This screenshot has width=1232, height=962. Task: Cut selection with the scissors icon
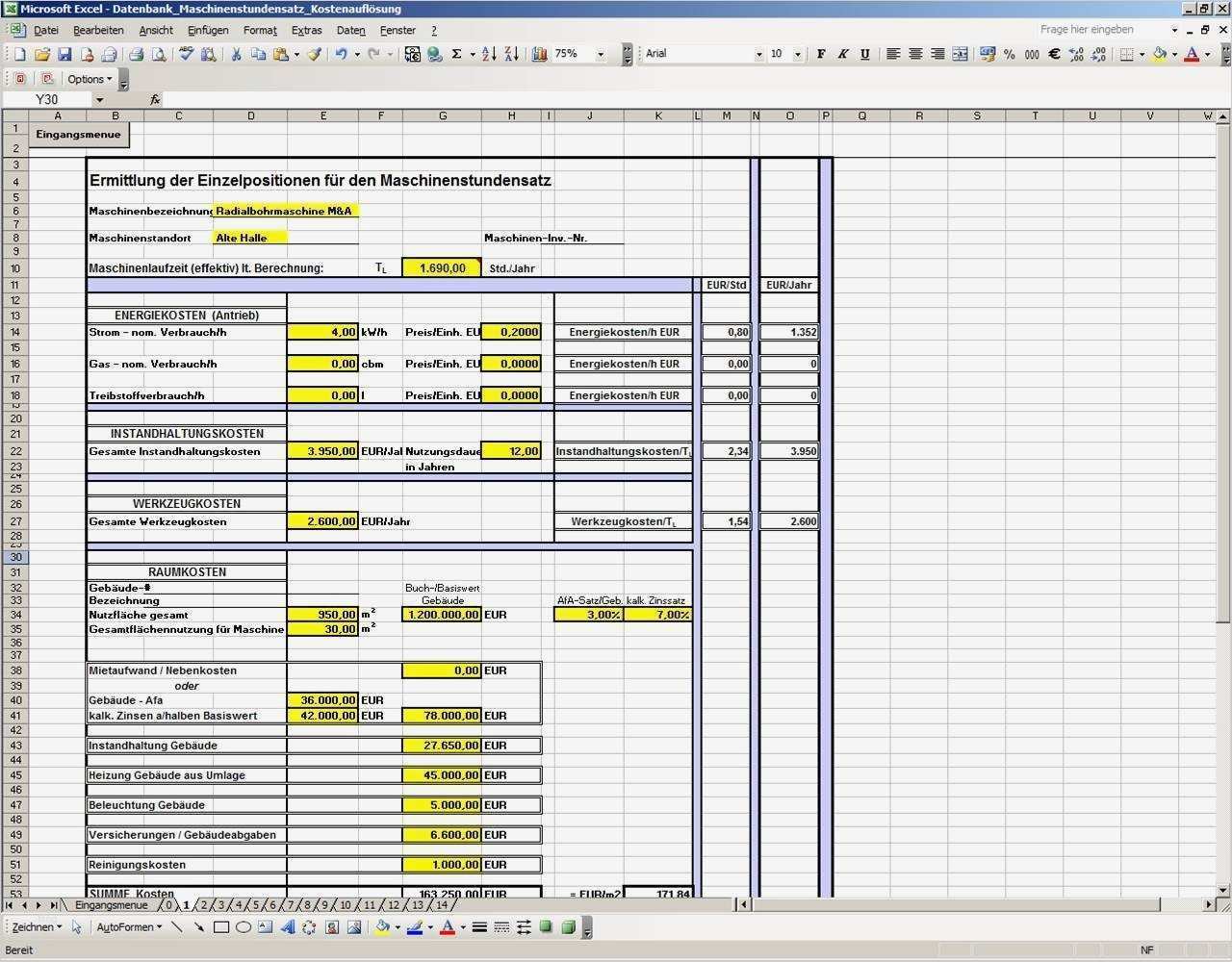tap(236, 55)
